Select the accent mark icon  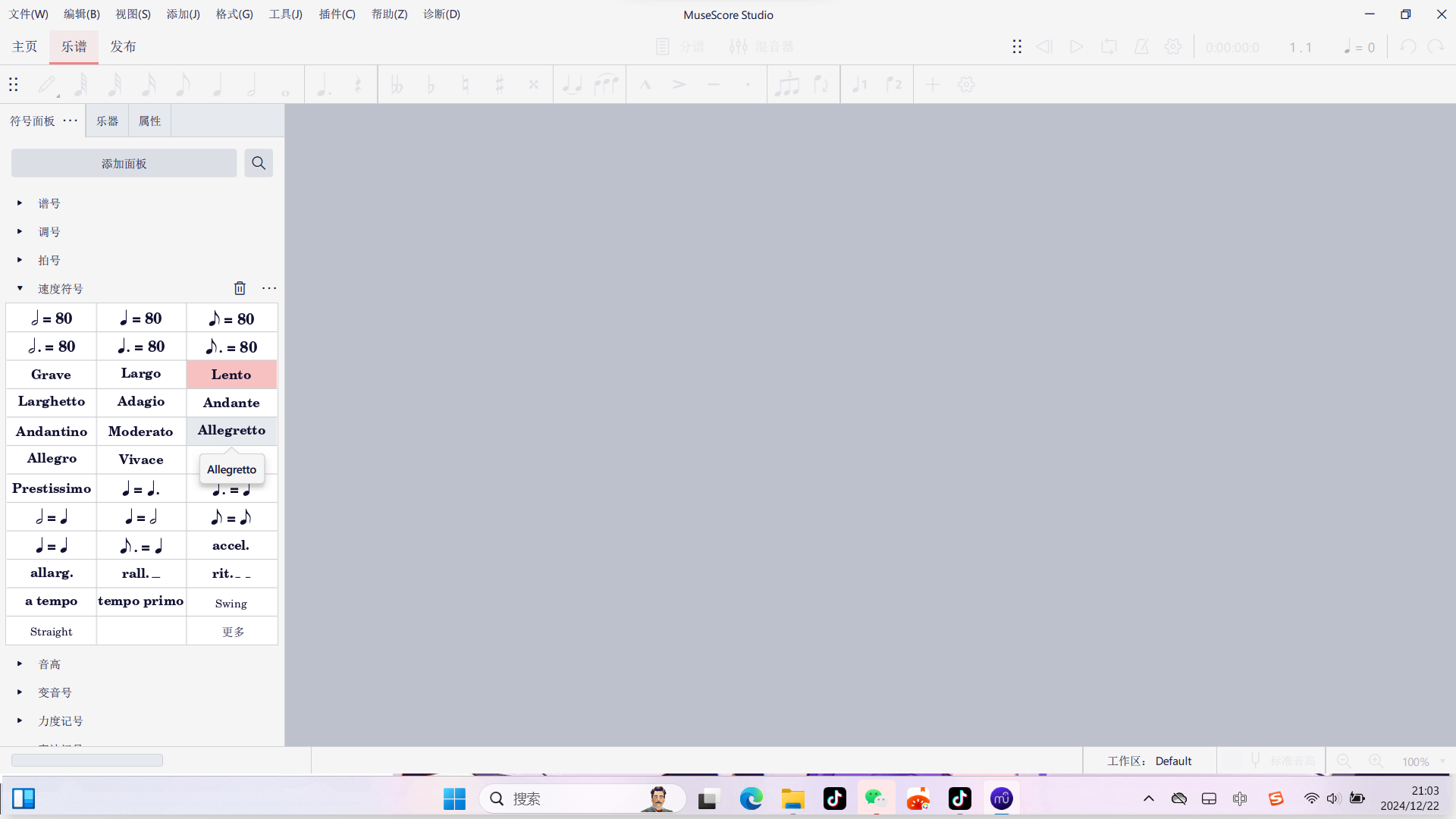pyautogui.click(x=679, y=84)
